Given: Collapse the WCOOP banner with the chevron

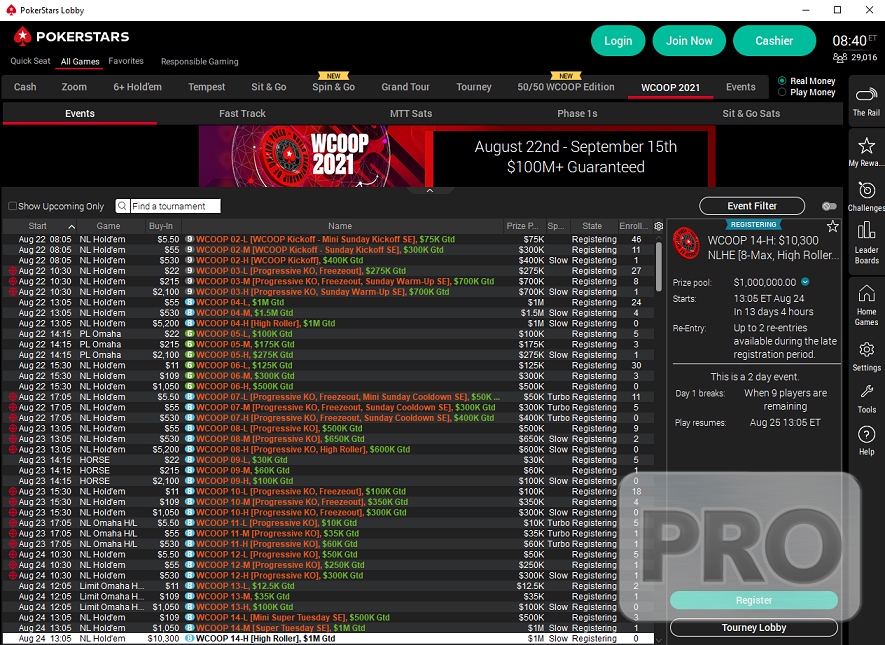Looking at the screenshot, I should (x=430, y=191).
